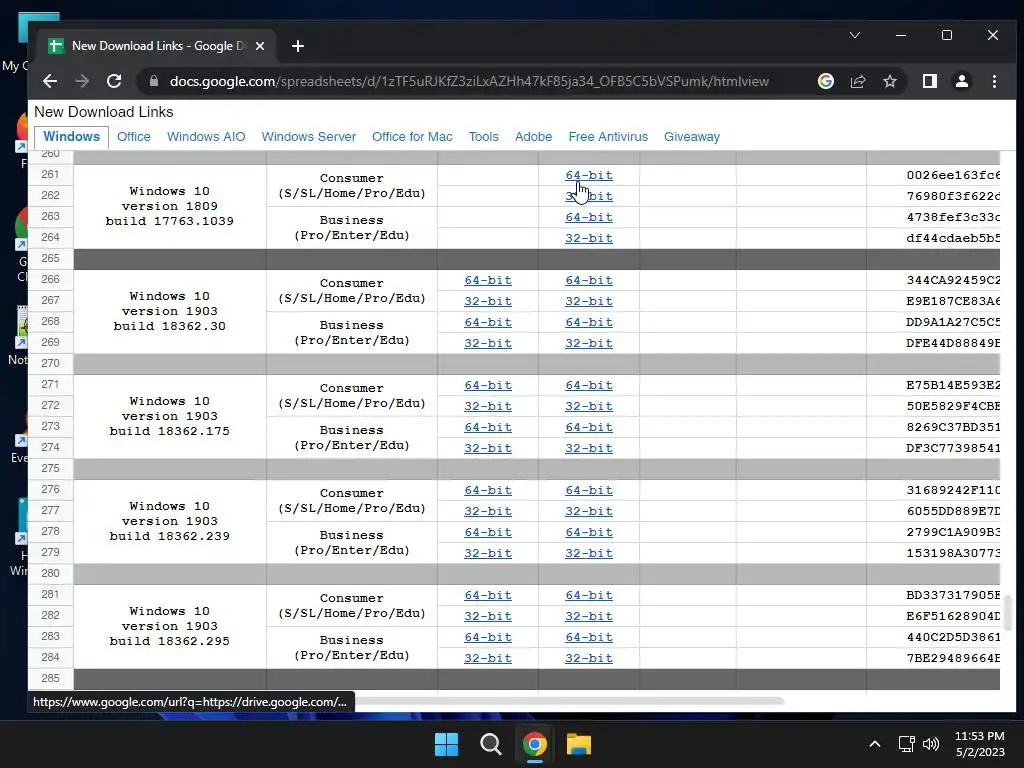
Task: Open the Windows Start menu
Action: 447,744
